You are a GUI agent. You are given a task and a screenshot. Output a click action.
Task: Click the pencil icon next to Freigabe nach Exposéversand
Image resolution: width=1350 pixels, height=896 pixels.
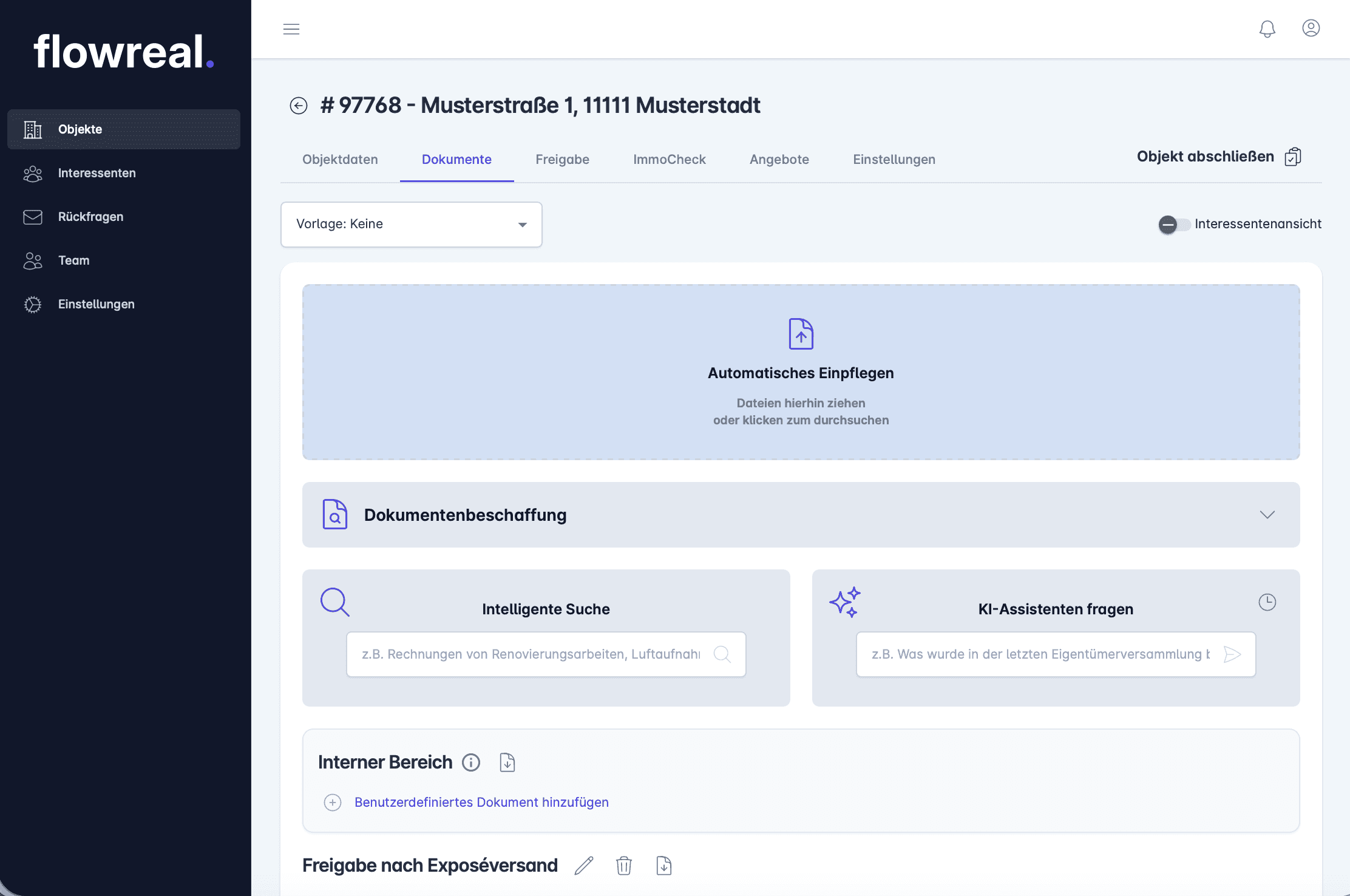(x=583, y=866)
